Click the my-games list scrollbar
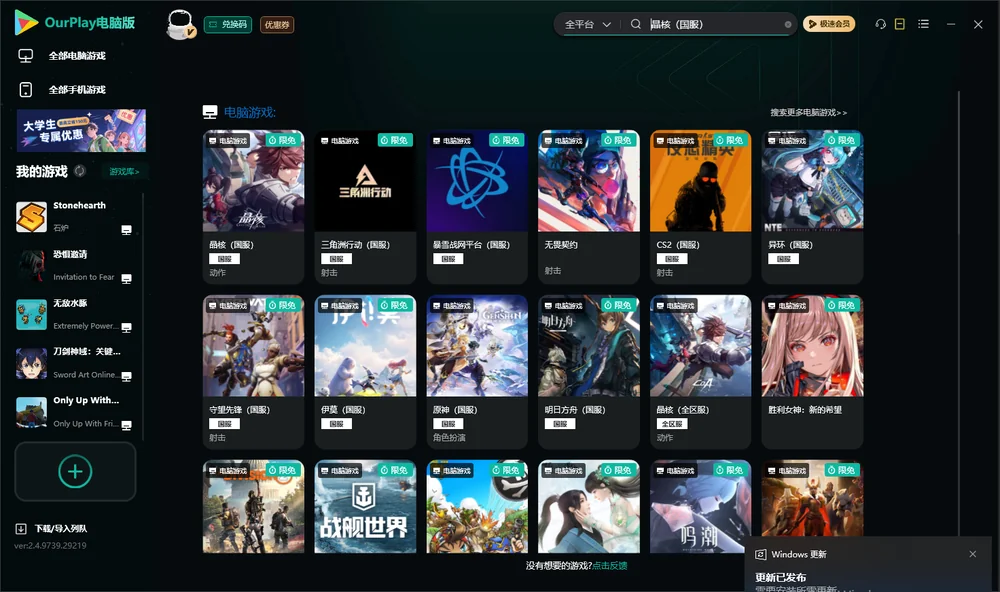 143,316
